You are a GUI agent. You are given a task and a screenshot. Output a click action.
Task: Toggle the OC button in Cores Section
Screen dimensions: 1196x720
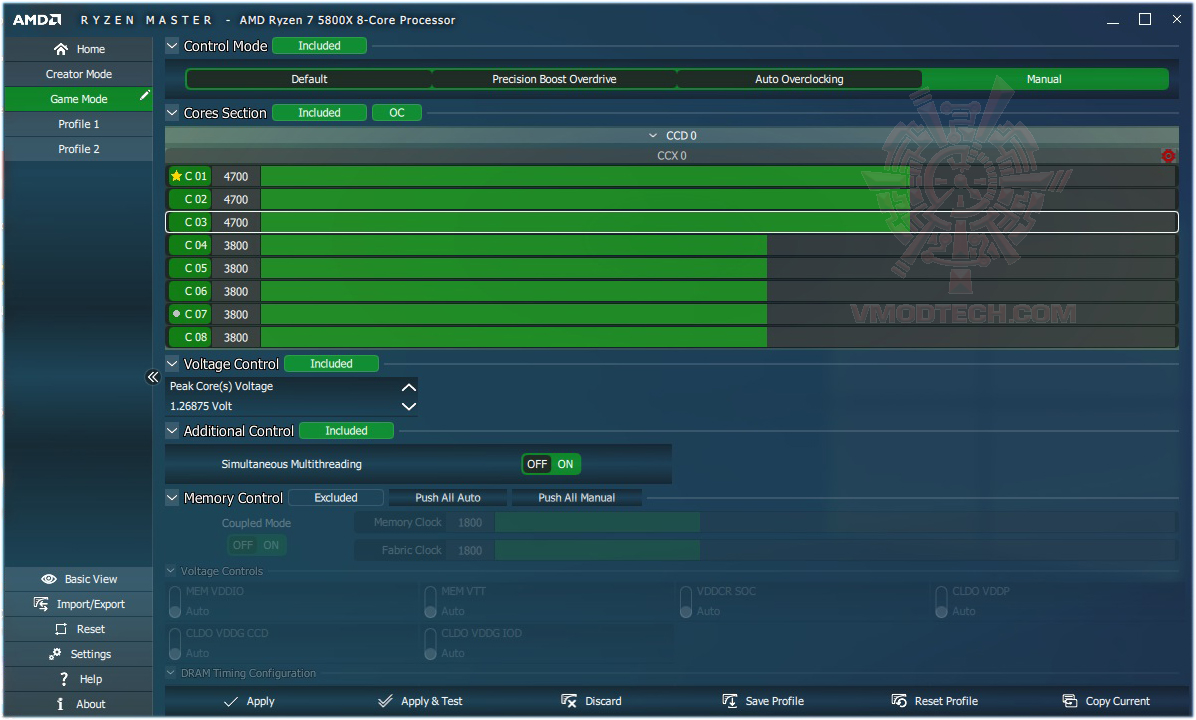click(x=397, y=113)
